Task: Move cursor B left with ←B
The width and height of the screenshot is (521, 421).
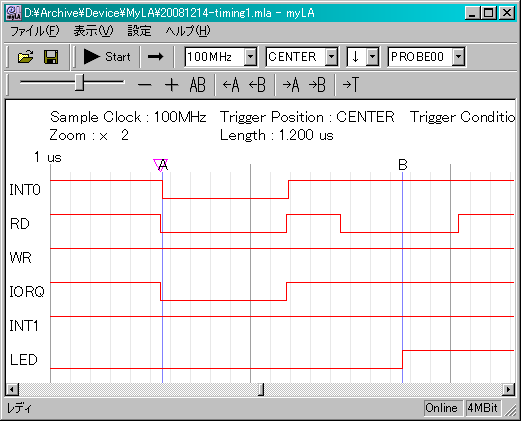Action: 257,85
